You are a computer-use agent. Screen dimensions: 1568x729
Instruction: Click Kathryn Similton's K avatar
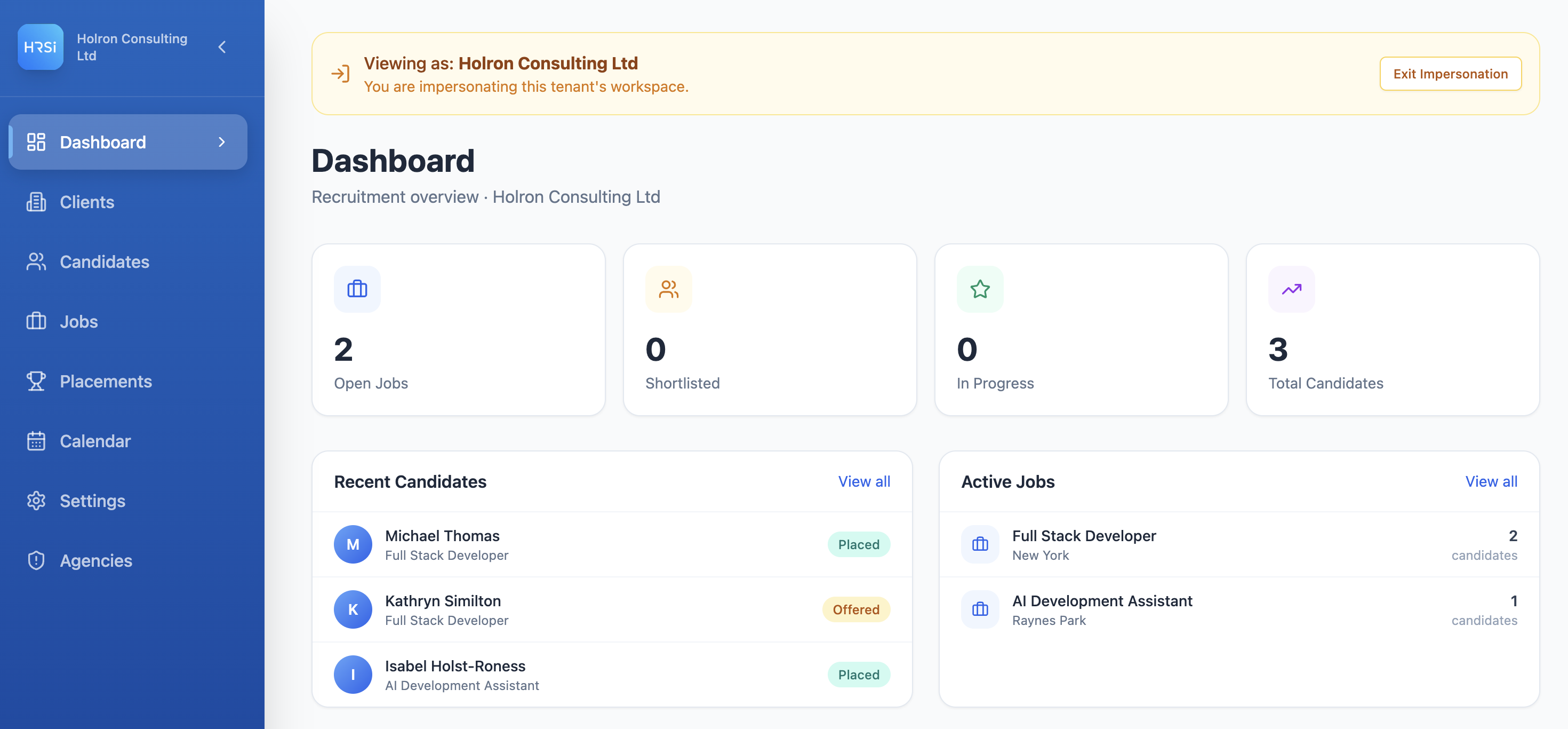click(353, 609)
